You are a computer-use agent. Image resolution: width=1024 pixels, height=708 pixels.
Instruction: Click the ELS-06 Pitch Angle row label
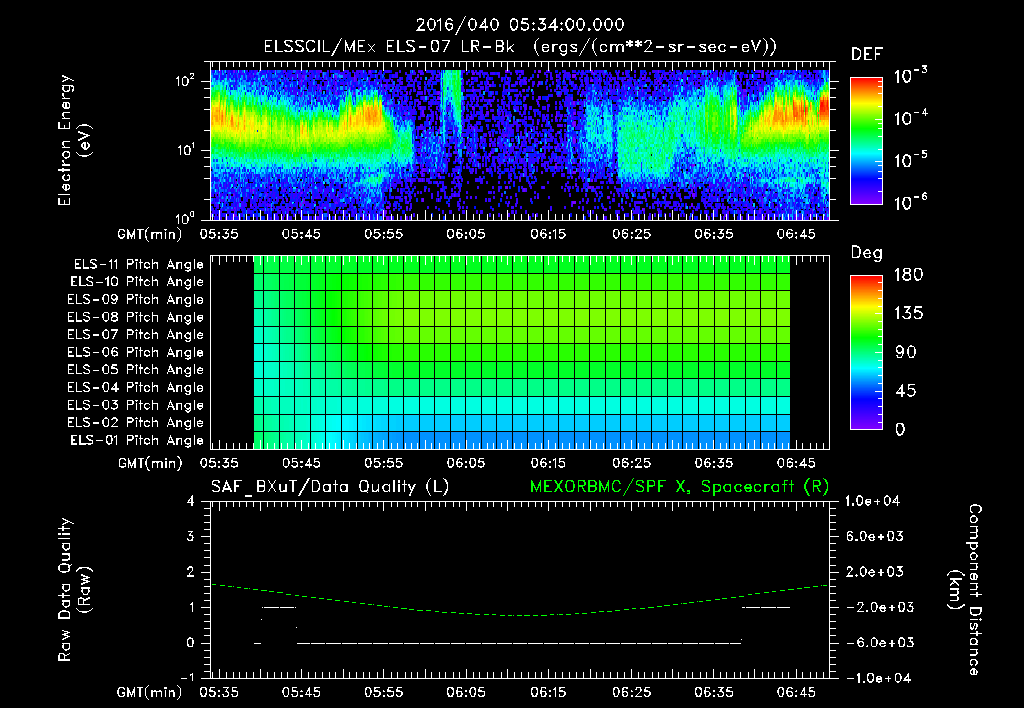tap(135, 352)
